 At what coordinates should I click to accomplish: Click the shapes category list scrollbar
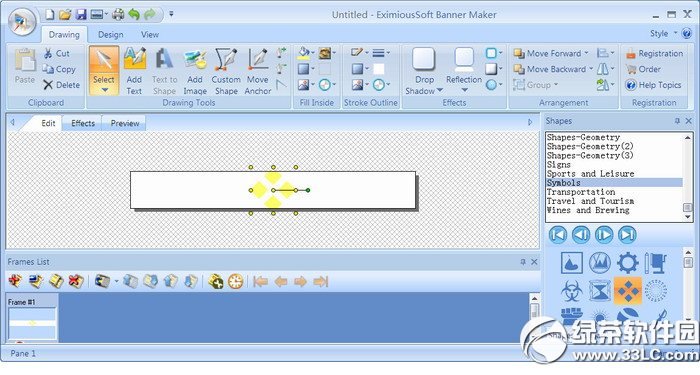click(688, 177)
